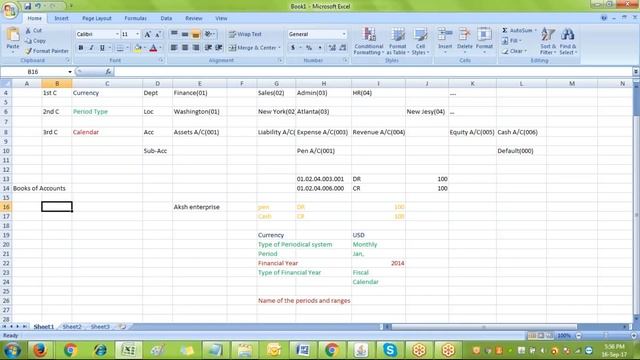Open the font size dropdown
Viewport: 640px width, 360px height.
click(138, 34)
